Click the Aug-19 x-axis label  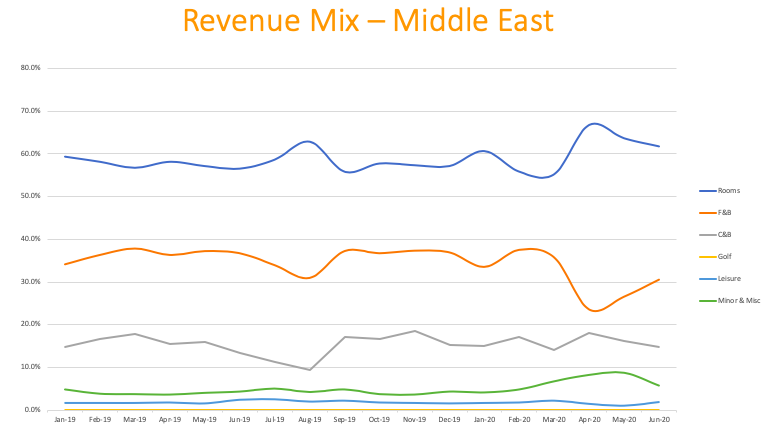(310, 420)
